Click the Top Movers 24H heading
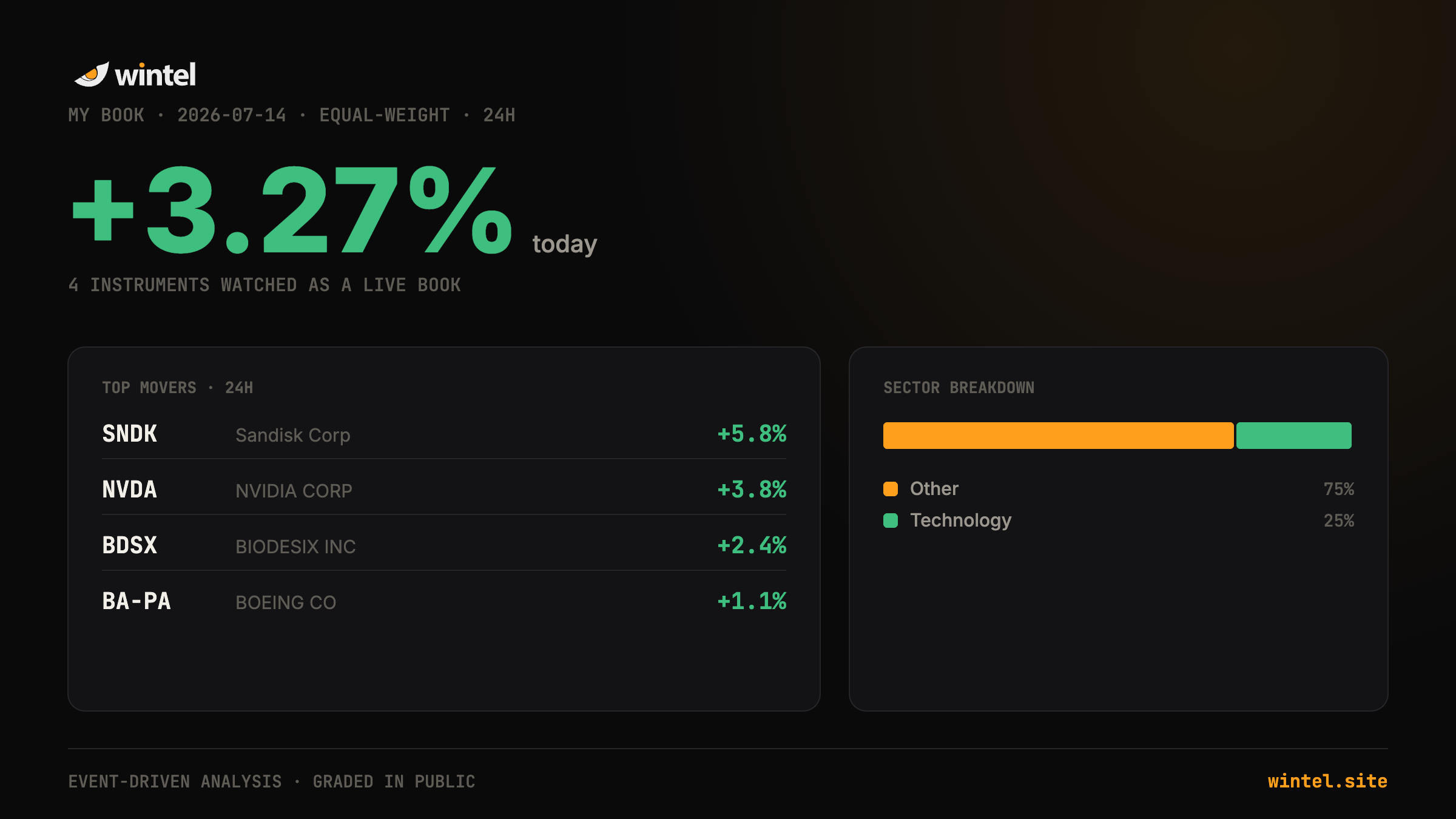Viewport: 1456px width, 819px height. [x=178, y=388]
